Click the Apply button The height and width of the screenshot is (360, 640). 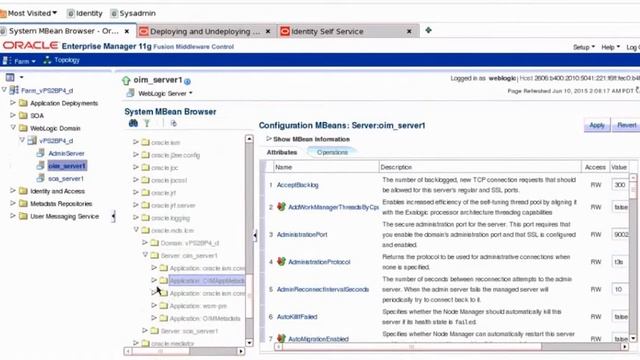597,125
